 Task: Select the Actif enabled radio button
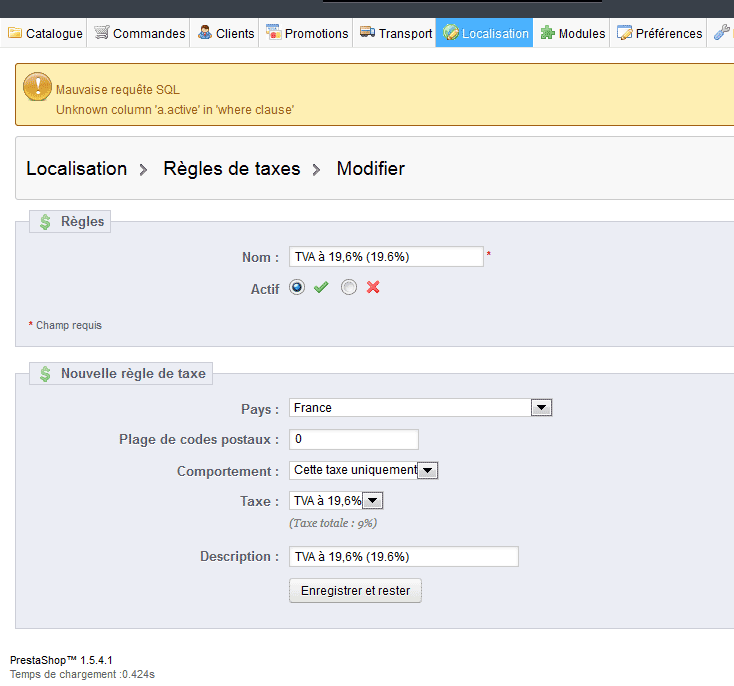pyautogui.click(x=297, y=287)
